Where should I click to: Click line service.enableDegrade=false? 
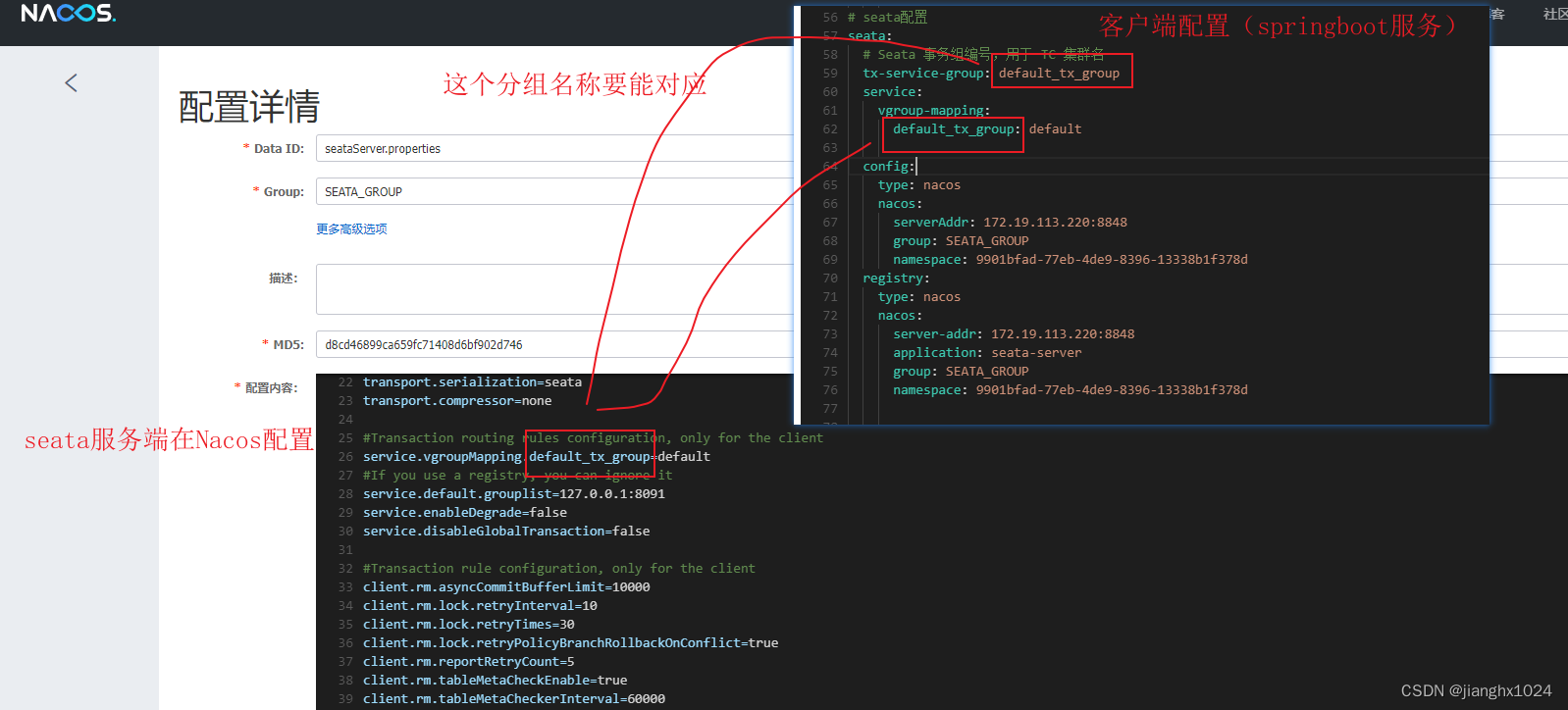coord(465,513)
